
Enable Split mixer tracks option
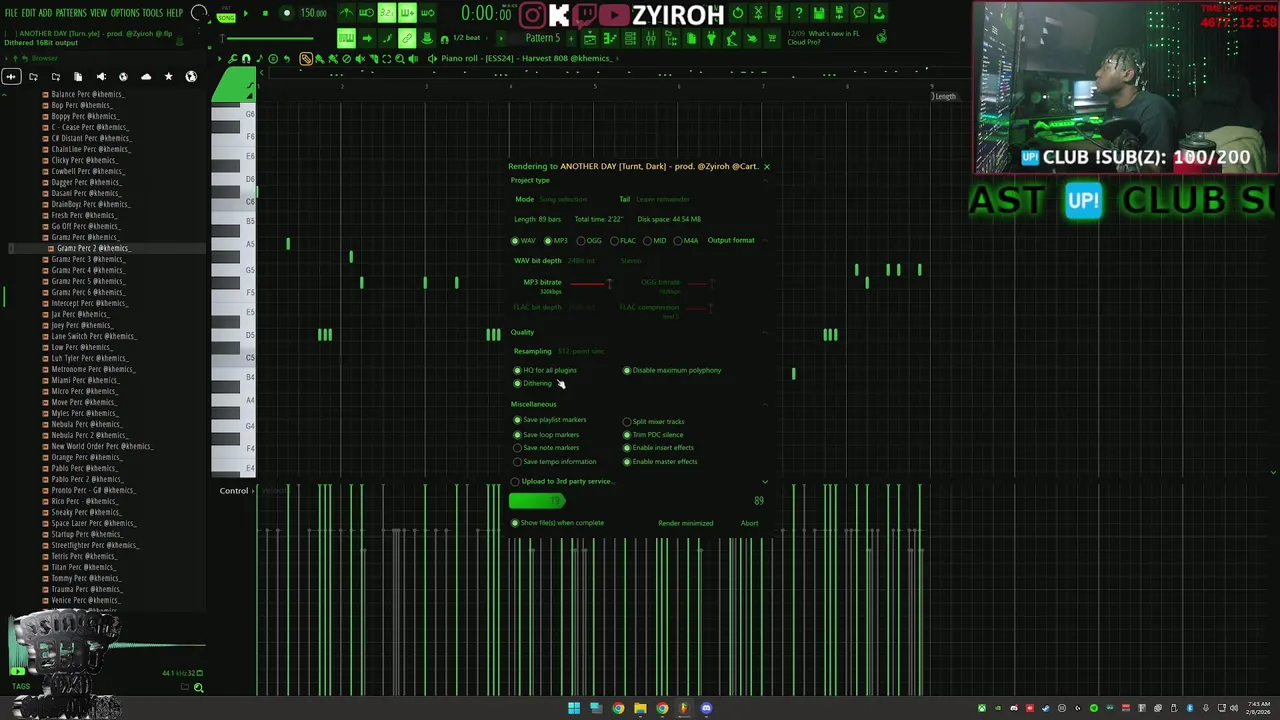(x=654, y=422)
